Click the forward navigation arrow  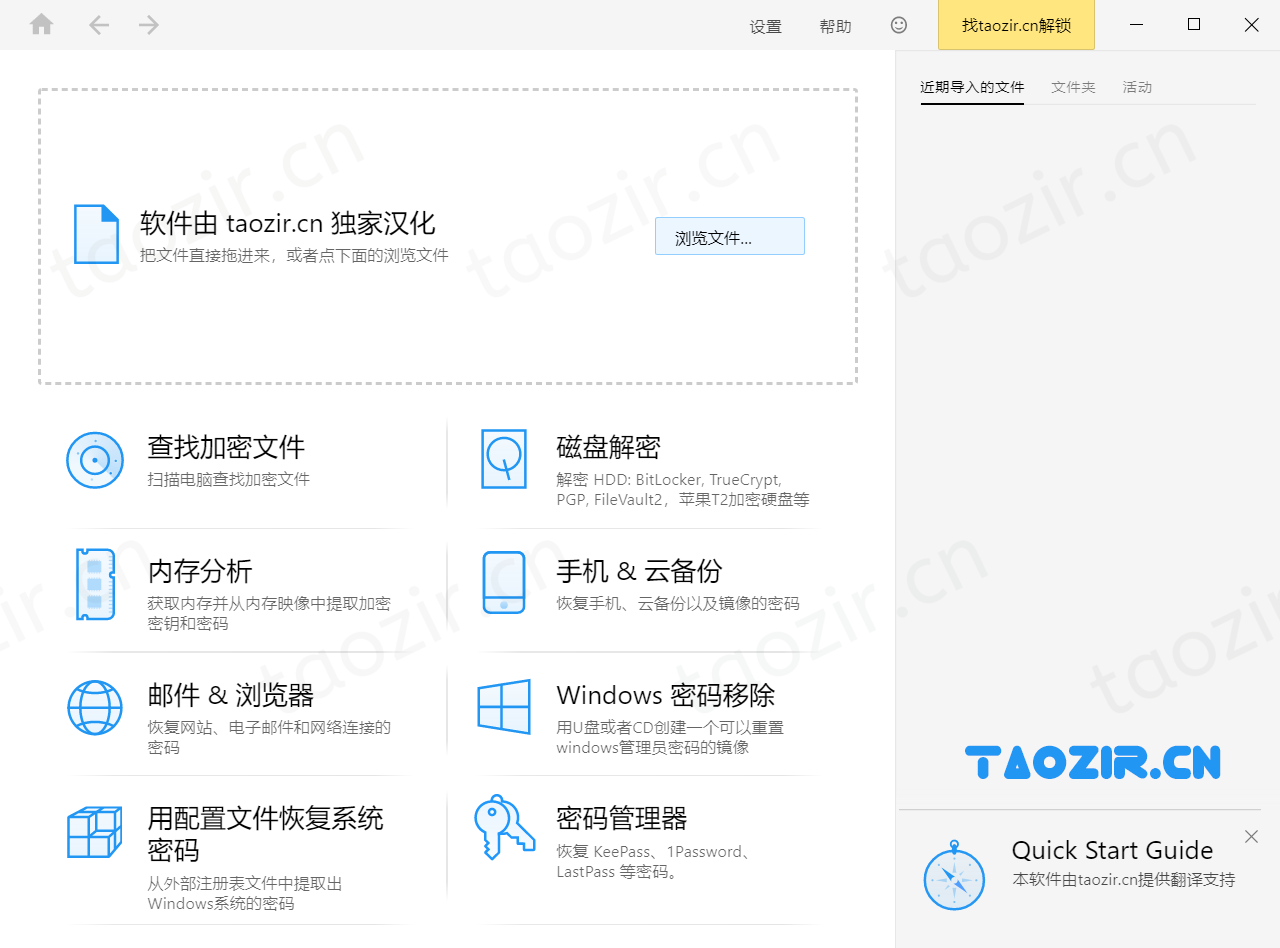148,24
